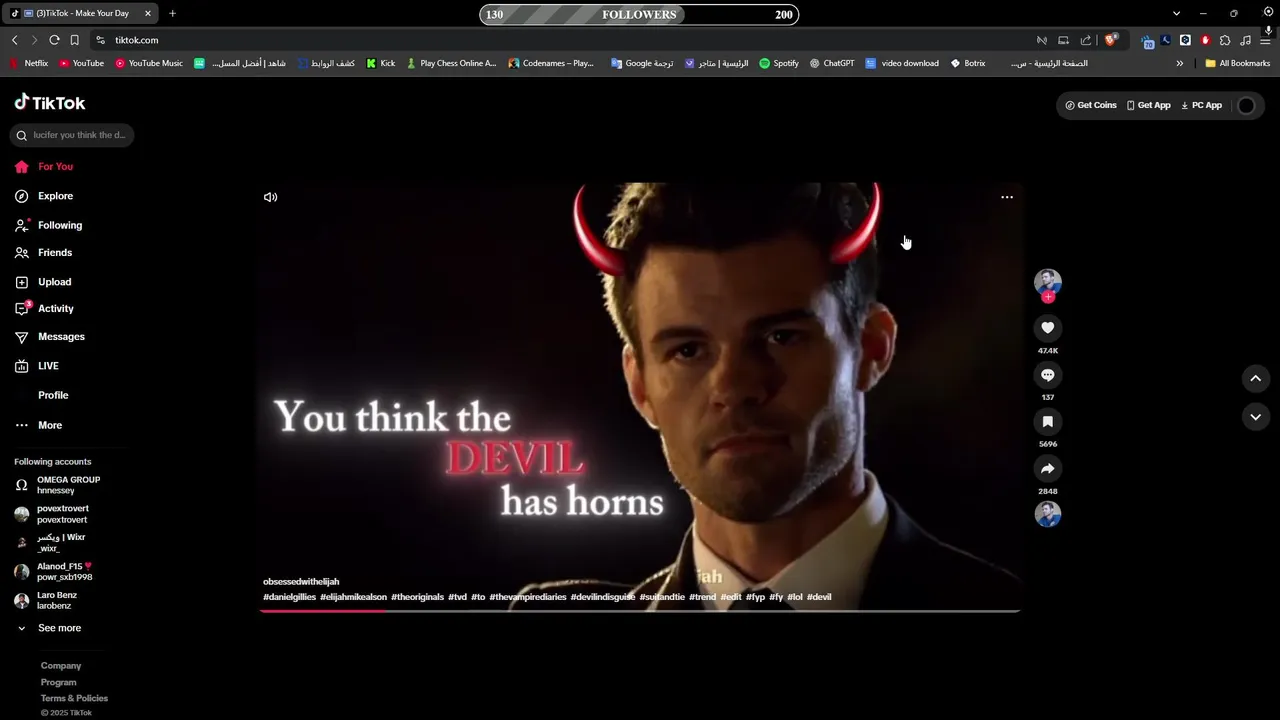Open the Alanod_F15 followed account
Screen dimensions: 1280x720
pos(53,572)
